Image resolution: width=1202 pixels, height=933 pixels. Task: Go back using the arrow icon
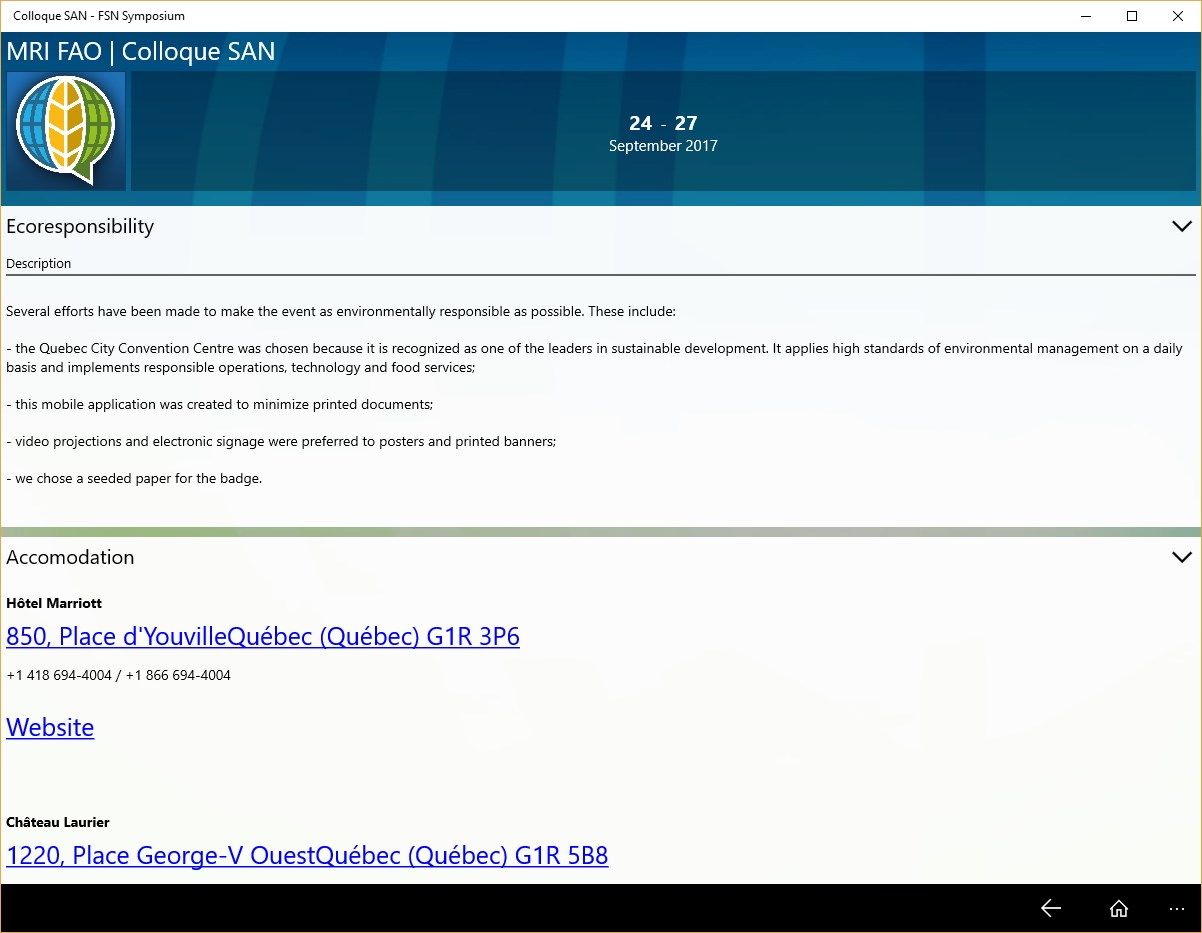click(1050, 908)
